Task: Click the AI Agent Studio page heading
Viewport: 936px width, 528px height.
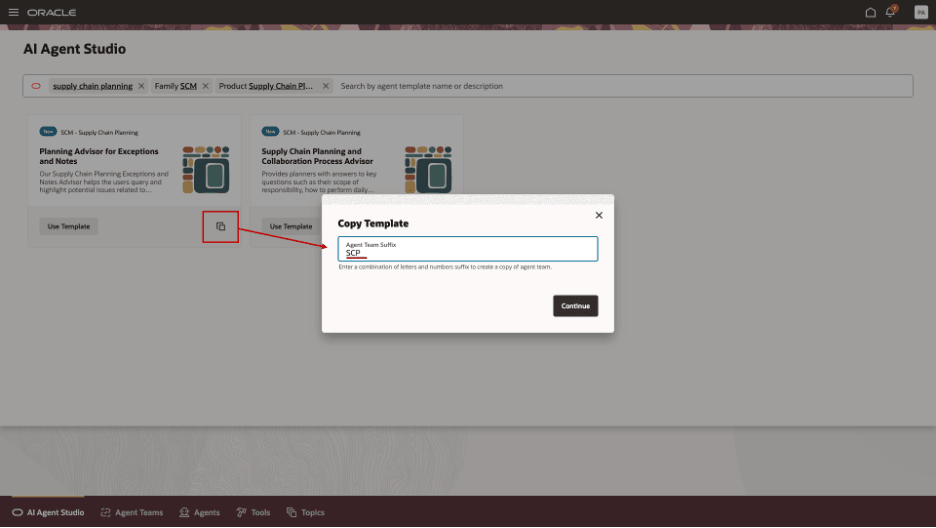Action: pyautogui.click(x=75, y=49)
